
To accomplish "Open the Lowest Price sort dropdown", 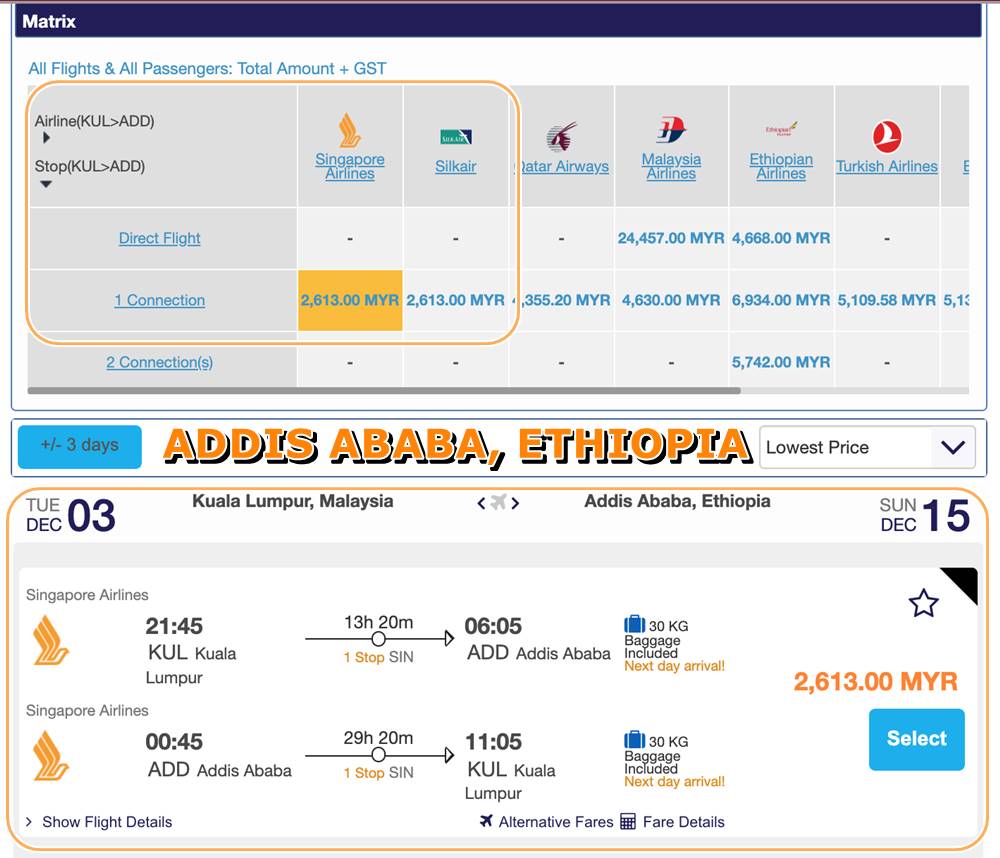I will 867,447.
